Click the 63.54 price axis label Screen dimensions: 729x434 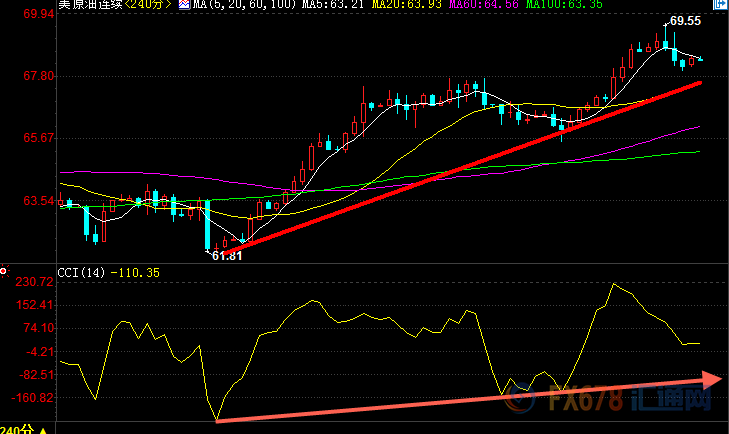point(39,200)
